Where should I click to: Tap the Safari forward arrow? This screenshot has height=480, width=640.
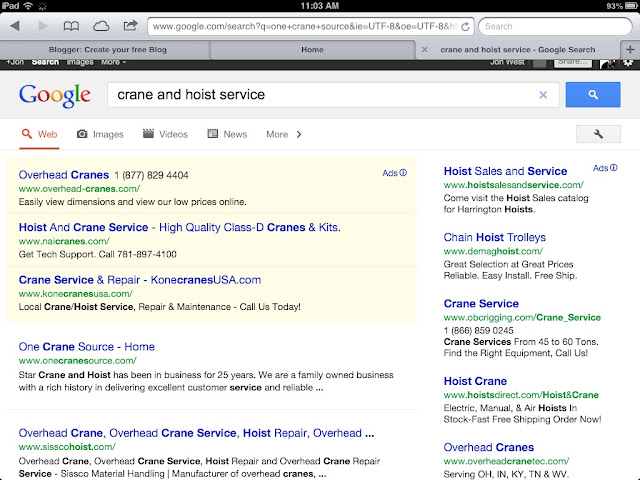pyautogui.click(x=42, y=26)
